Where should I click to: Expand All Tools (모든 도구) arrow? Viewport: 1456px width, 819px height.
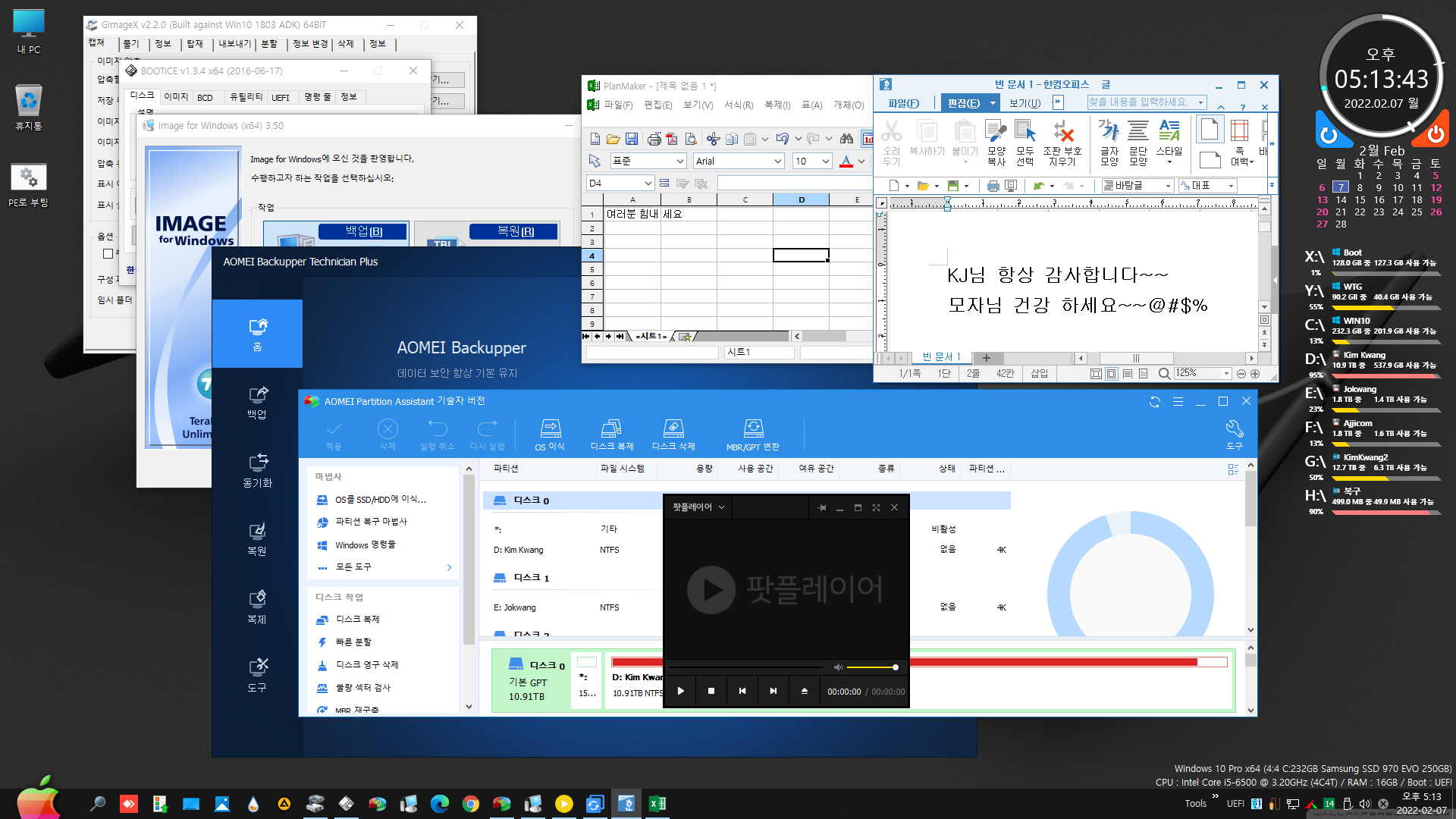(449, 567)
